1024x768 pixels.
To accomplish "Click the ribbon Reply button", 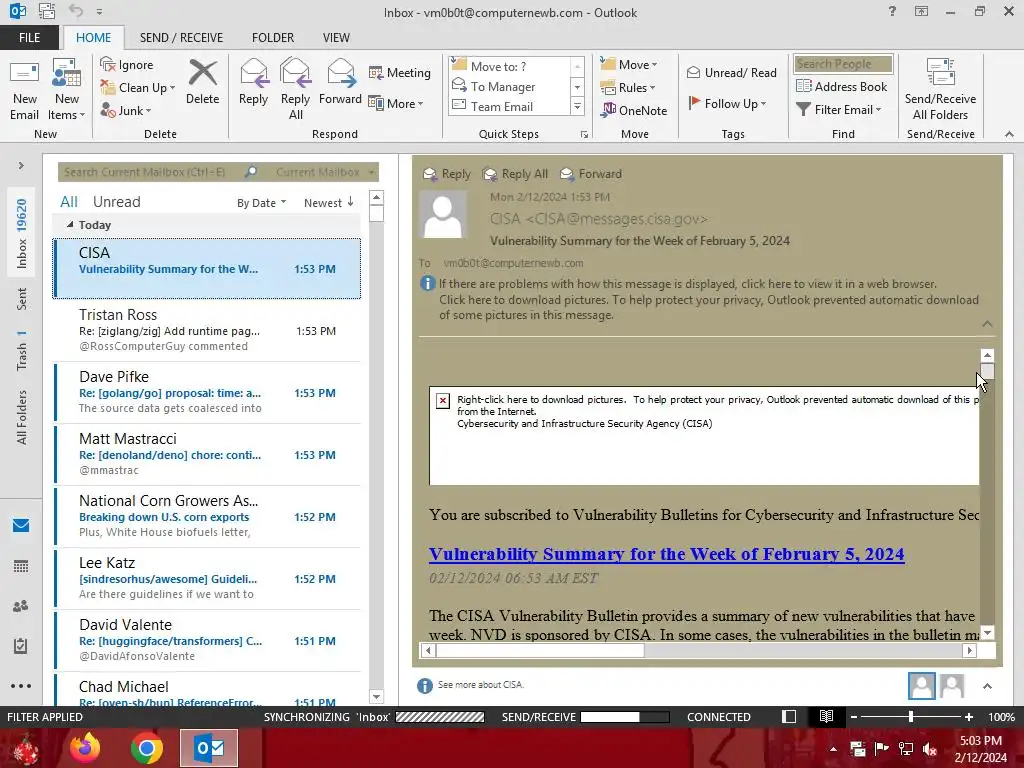I will point(253,84).
